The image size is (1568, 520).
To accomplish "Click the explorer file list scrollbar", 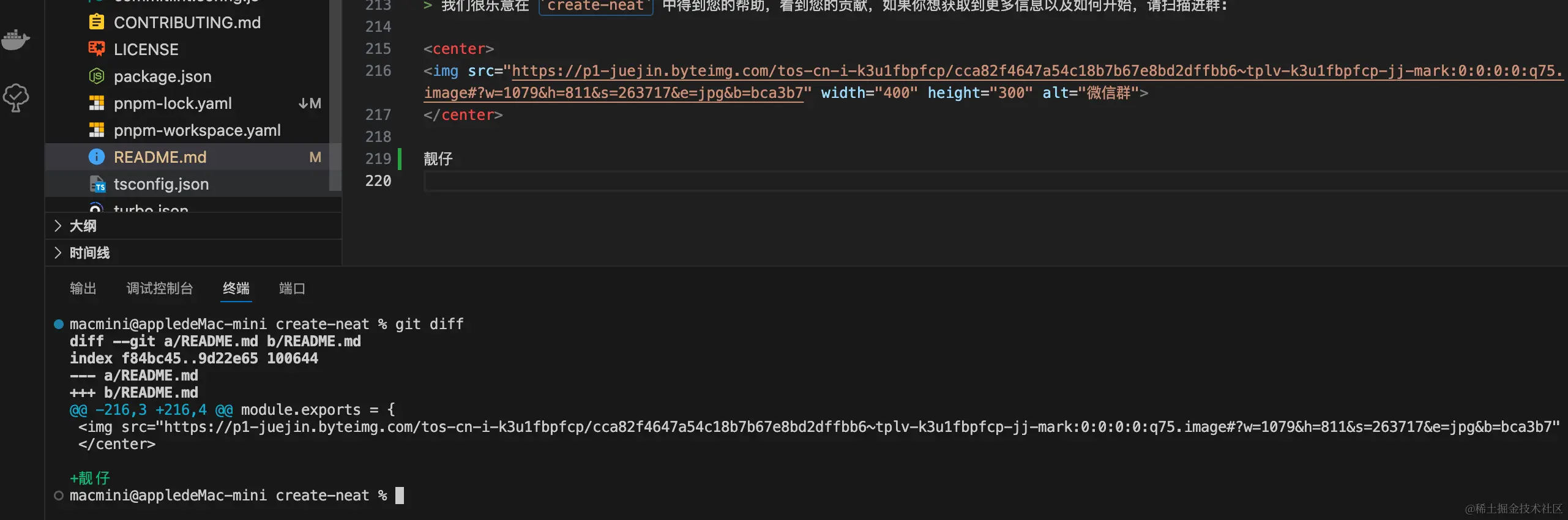I will (335, 95).
